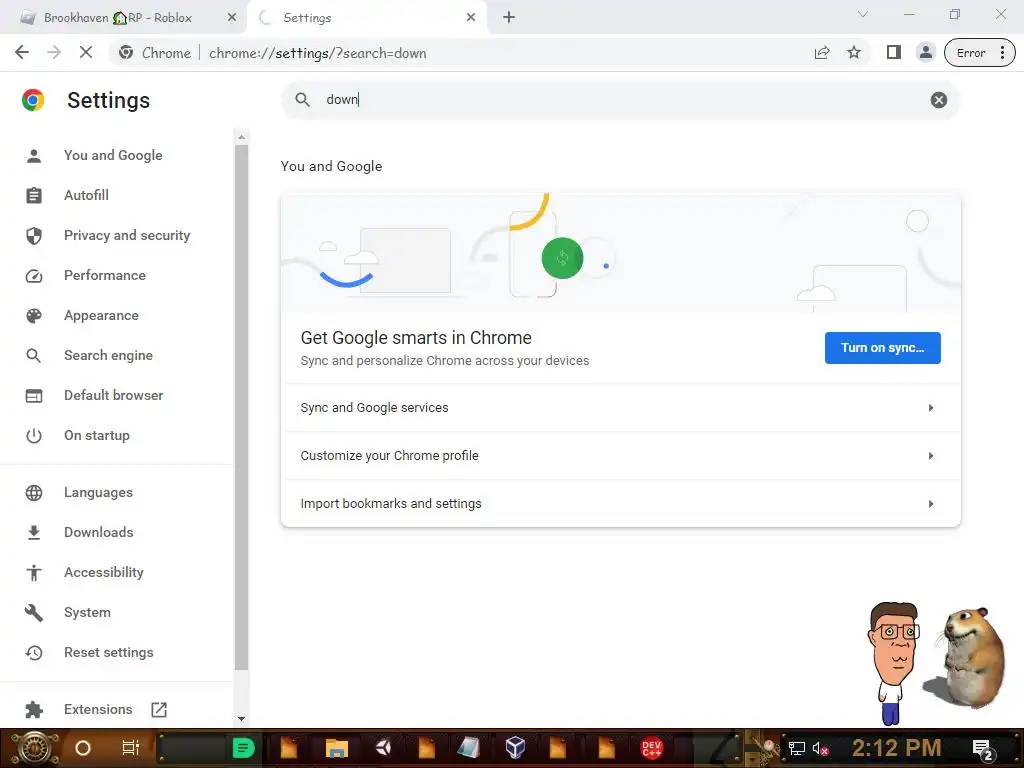
Task: Open the side panel icon
Action: (893, 53)
